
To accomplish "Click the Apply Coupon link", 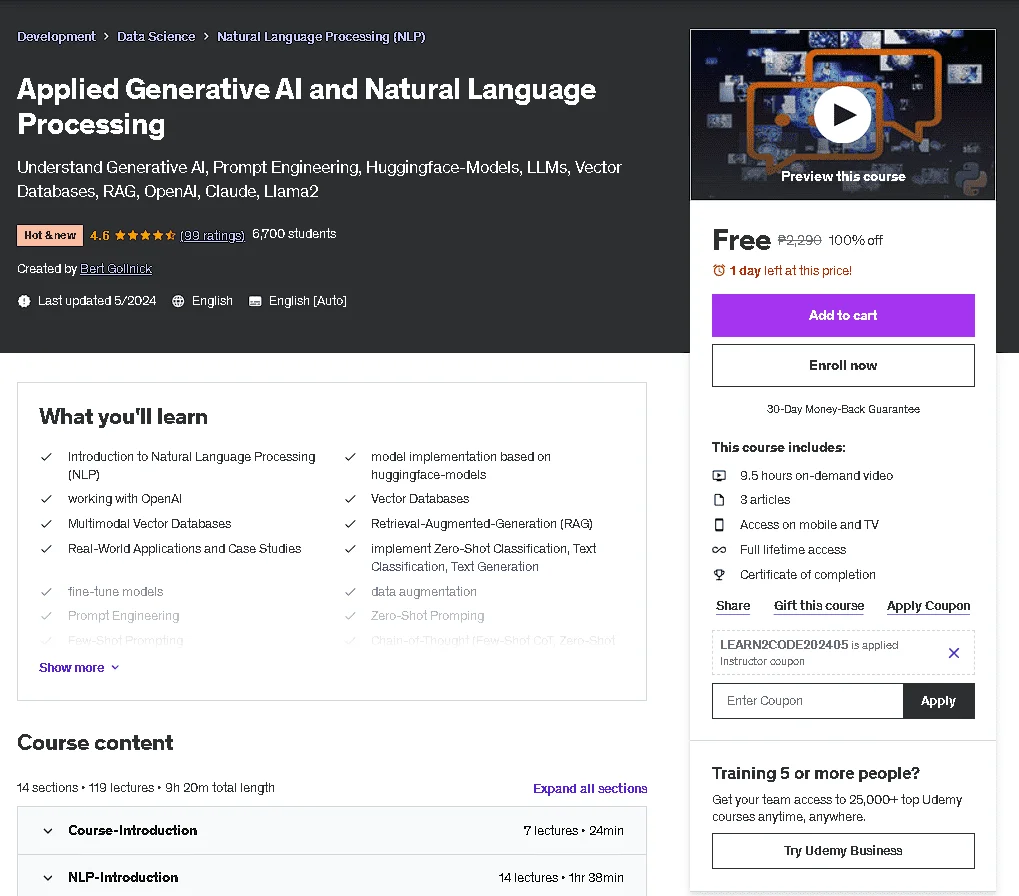I will click(x=928, y=606).
